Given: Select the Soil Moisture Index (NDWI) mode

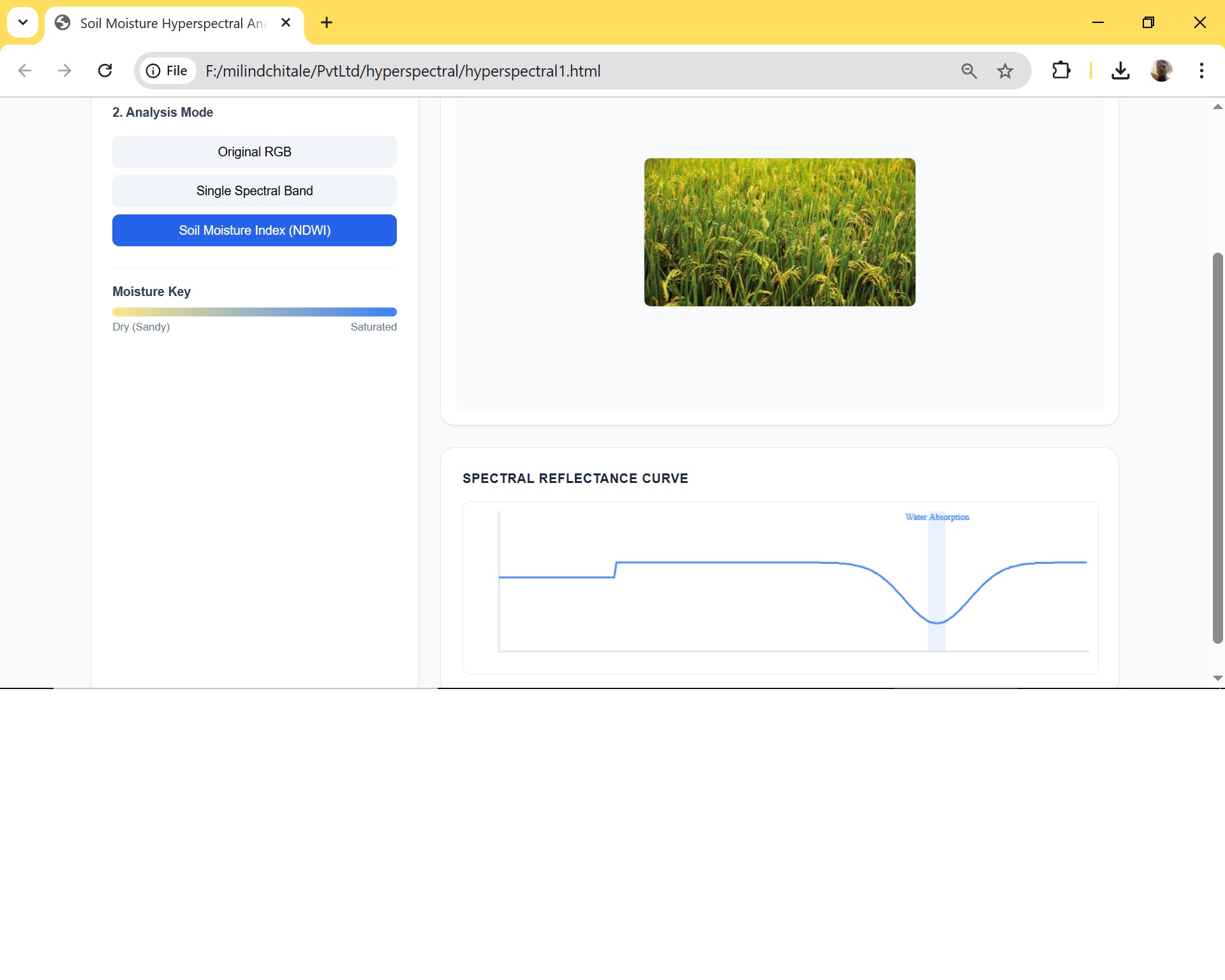Looking at the screenshot, I should click(x=254, y=230).
